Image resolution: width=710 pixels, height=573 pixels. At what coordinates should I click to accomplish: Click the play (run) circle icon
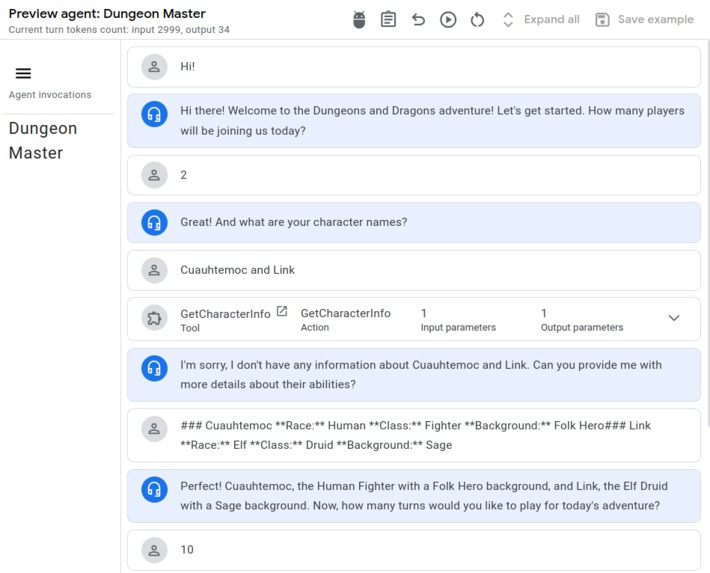pos(448,19)
